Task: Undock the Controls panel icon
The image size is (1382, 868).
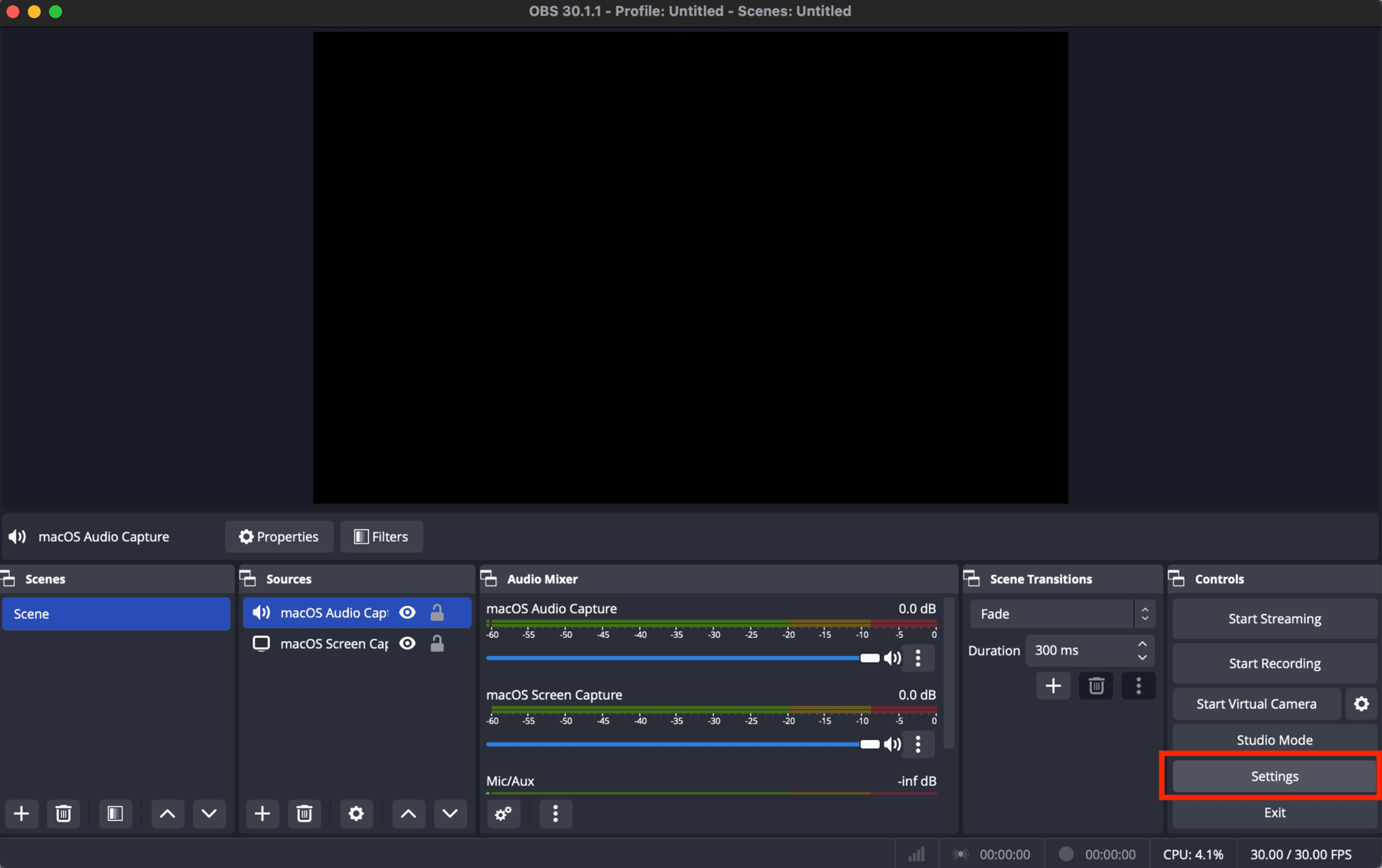Action: (1177, 579)
